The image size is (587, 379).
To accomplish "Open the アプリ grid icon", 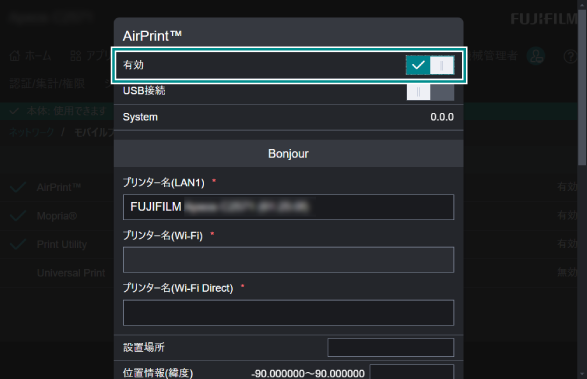I will tap(76, 56).
